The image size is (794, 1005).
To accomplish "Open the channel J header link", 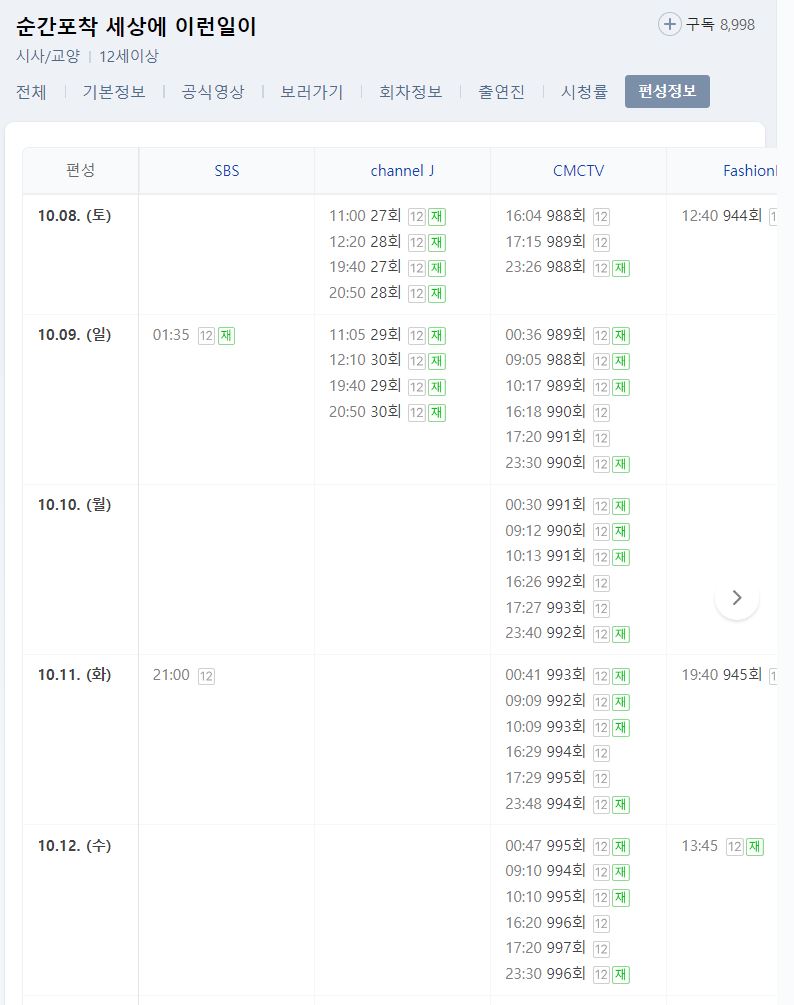I will point(402,170).
